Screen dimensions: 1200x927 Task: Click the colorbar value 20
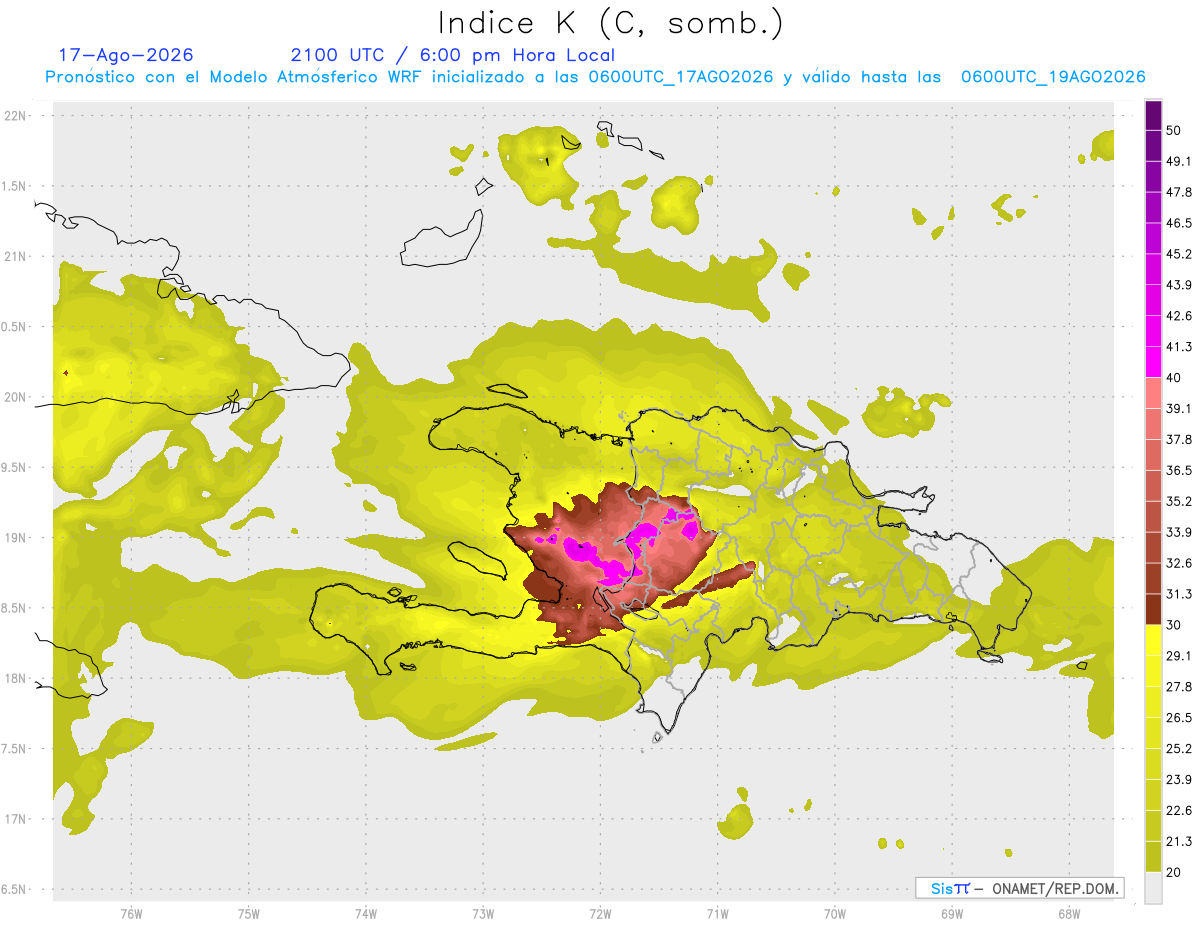click(1174, 872)
